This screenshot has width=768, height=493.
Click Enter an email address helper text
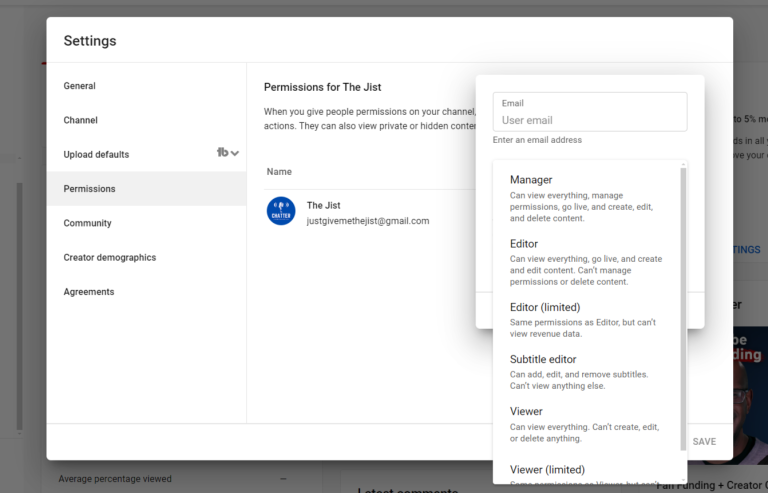pyautogui.click(x=537, y=140)
